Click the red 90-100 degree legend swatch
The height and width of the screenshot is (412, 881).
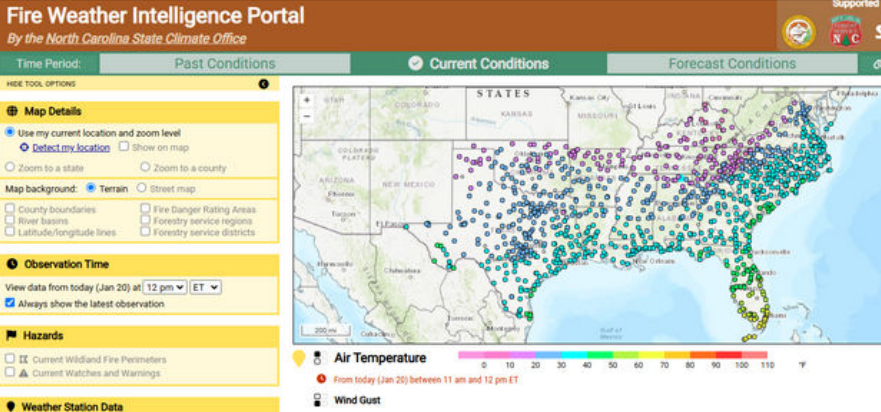pyautogui.click(x=729, y=355)
